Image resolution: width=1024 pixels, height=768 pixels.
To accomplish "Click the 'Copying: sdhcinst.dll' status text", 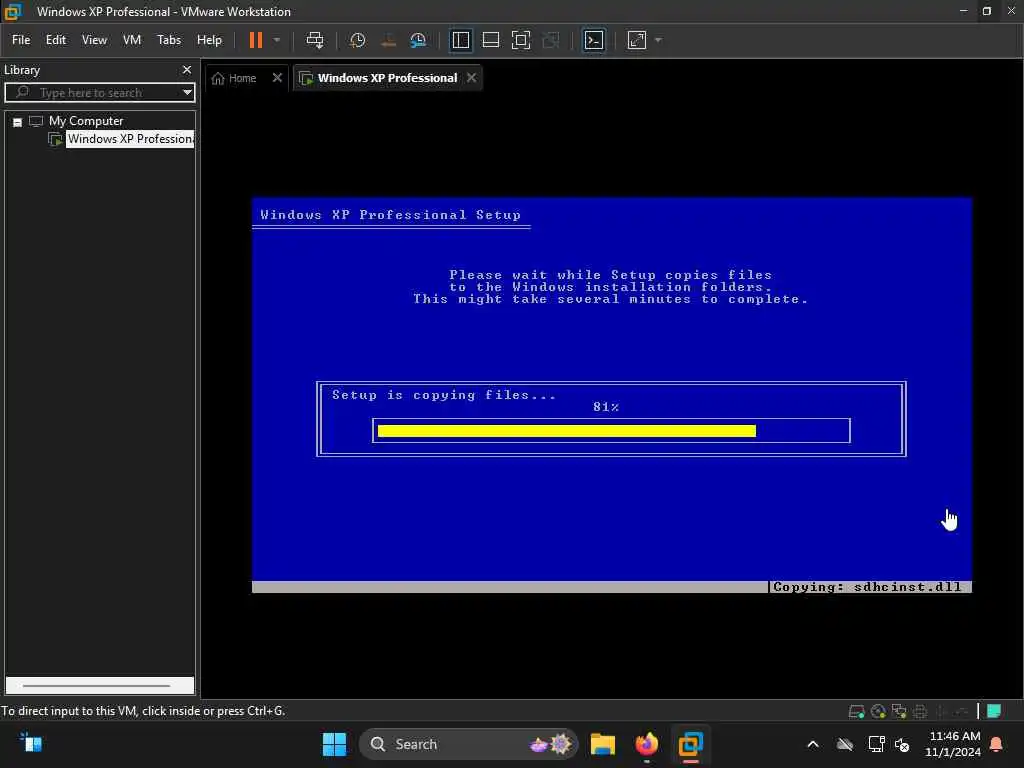I will (867, 587).
